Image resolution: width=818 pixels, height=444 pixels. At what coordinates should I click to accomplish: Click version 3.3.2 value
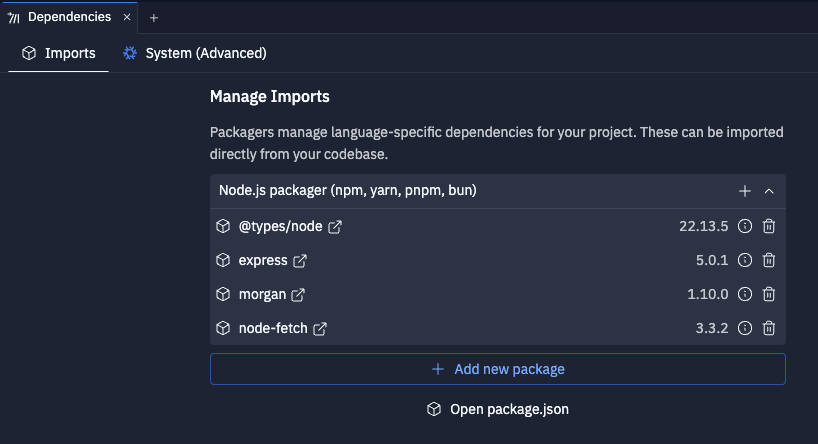712,328
